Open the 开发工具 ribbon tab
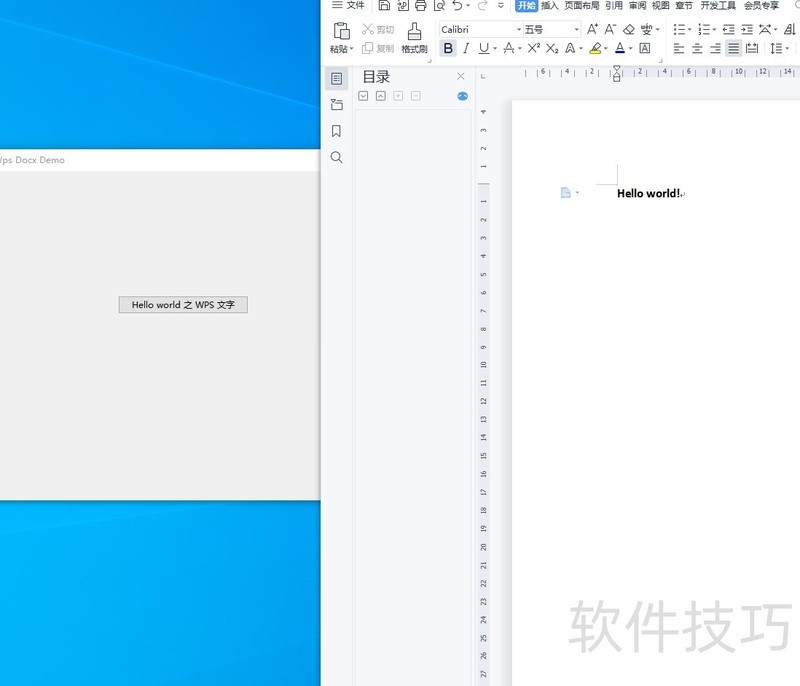Image resolution: width=800 pixels, height=686 pixels. coord(718,5)
